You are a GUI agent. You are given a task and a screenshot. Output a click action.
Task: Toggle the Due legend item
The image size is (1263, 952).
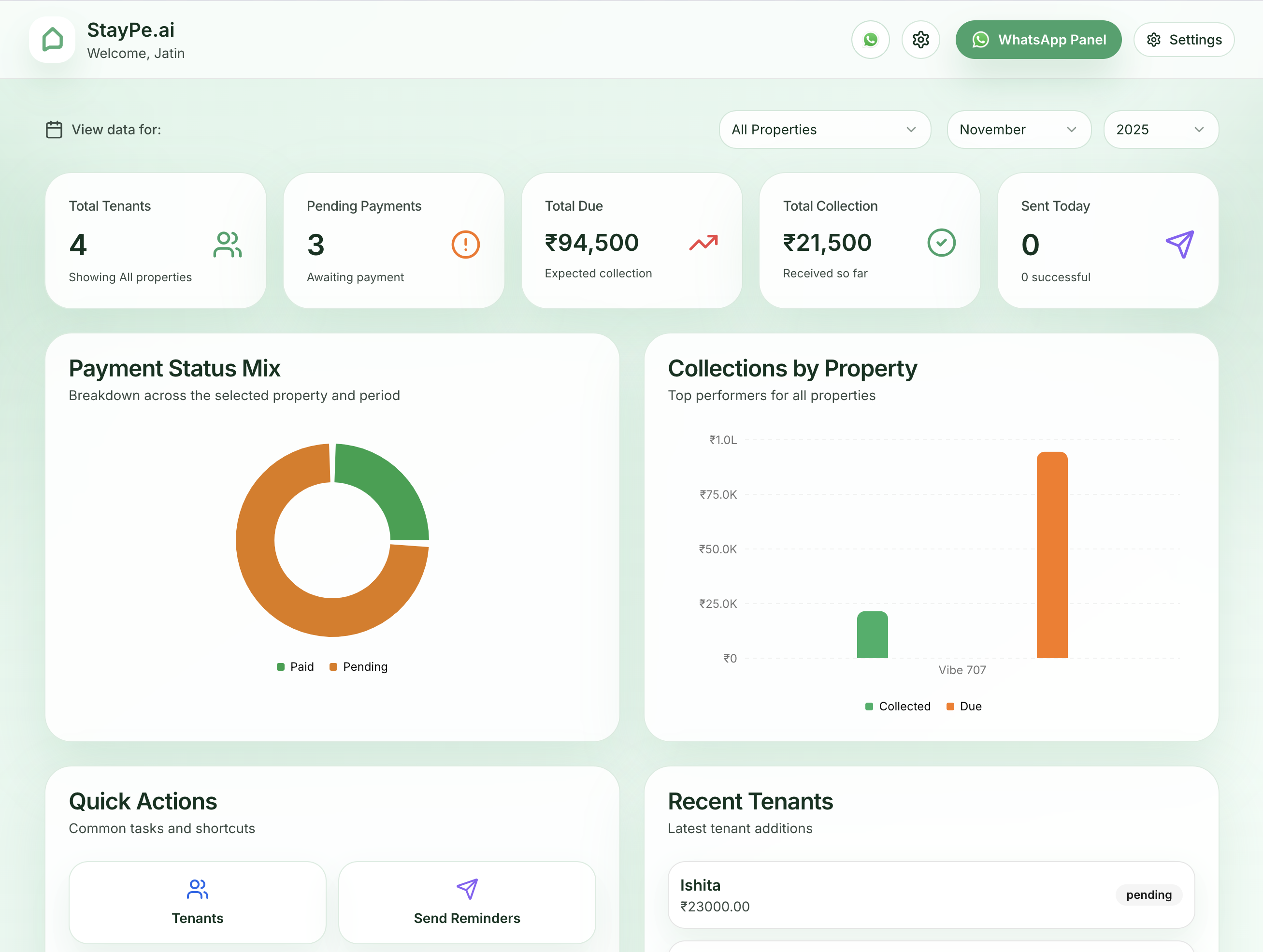pos(964,707)
